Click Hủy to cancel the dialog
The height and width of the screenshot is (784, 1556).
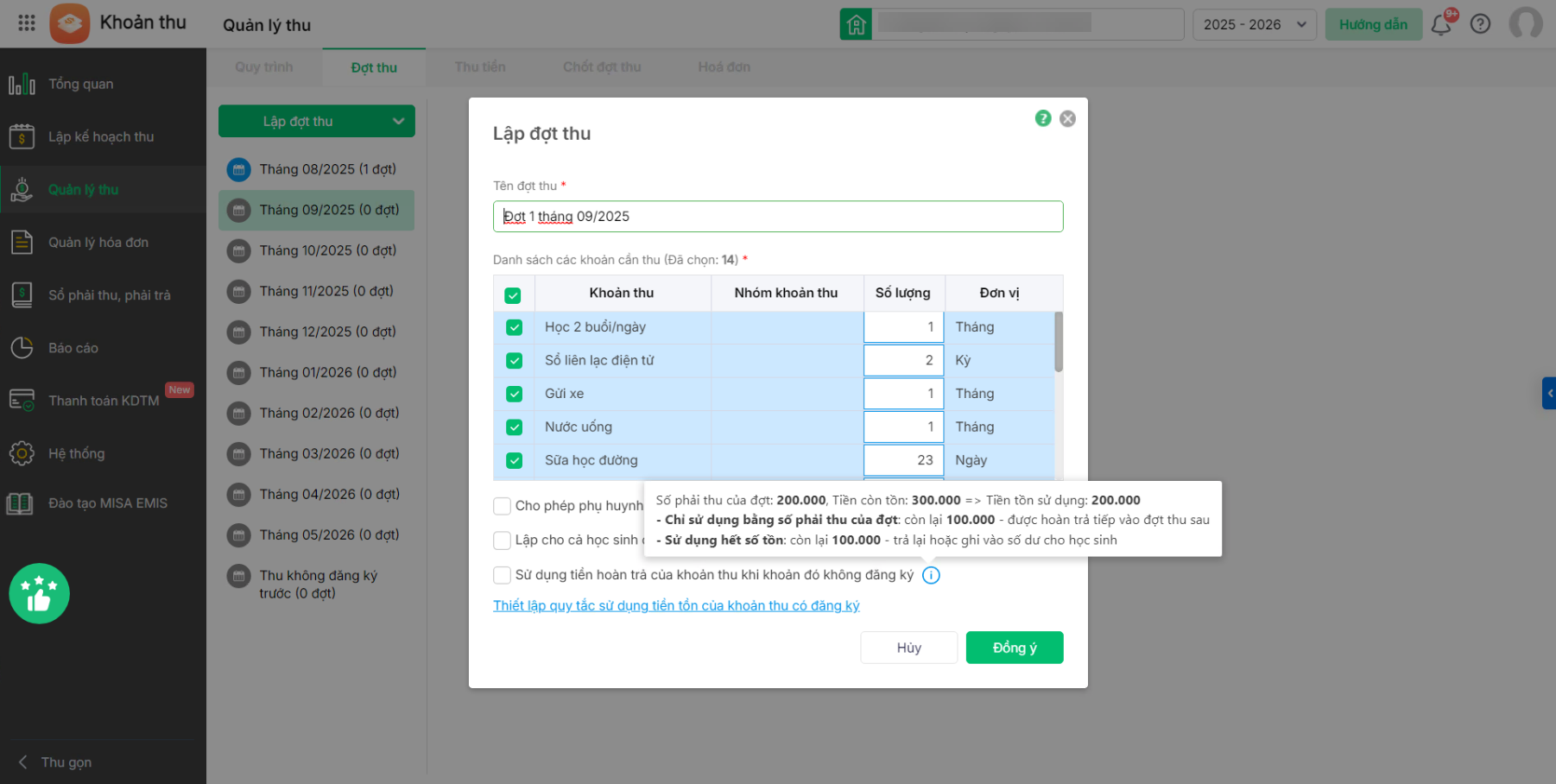pyautogui.click(x=909, y=648)
